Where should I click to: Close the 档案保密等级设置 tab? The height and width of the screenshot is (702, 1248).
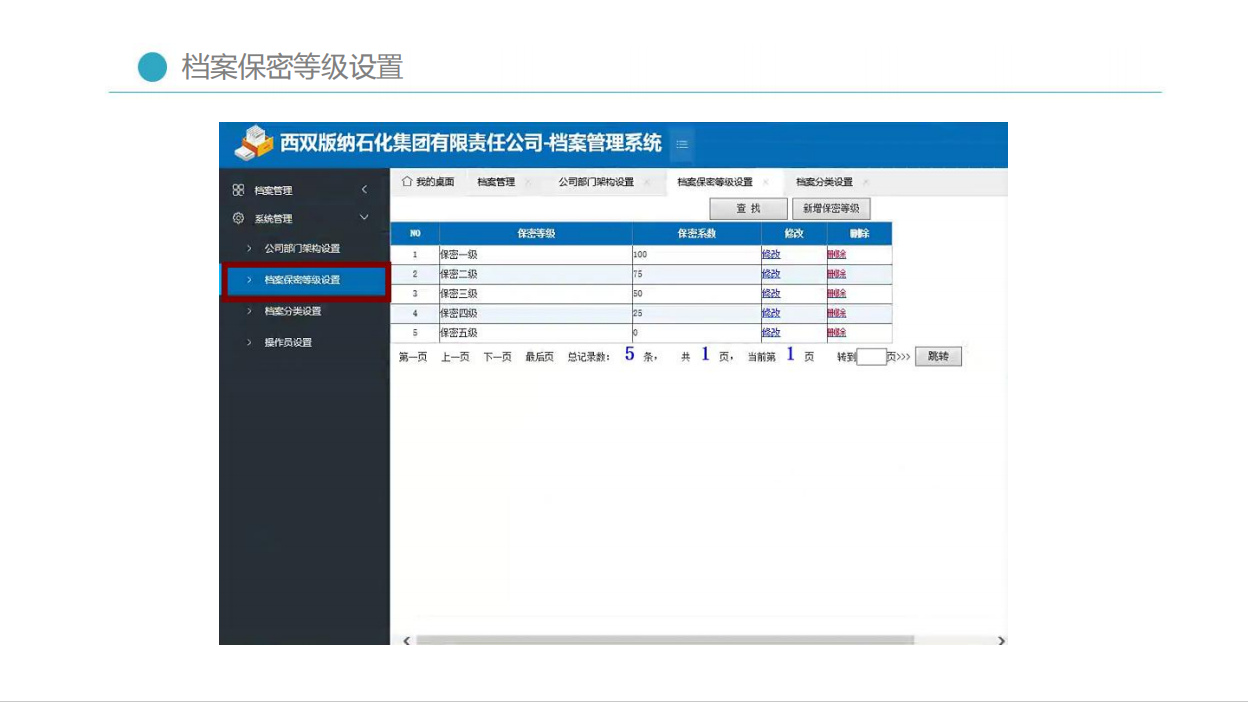pos(766,182)
